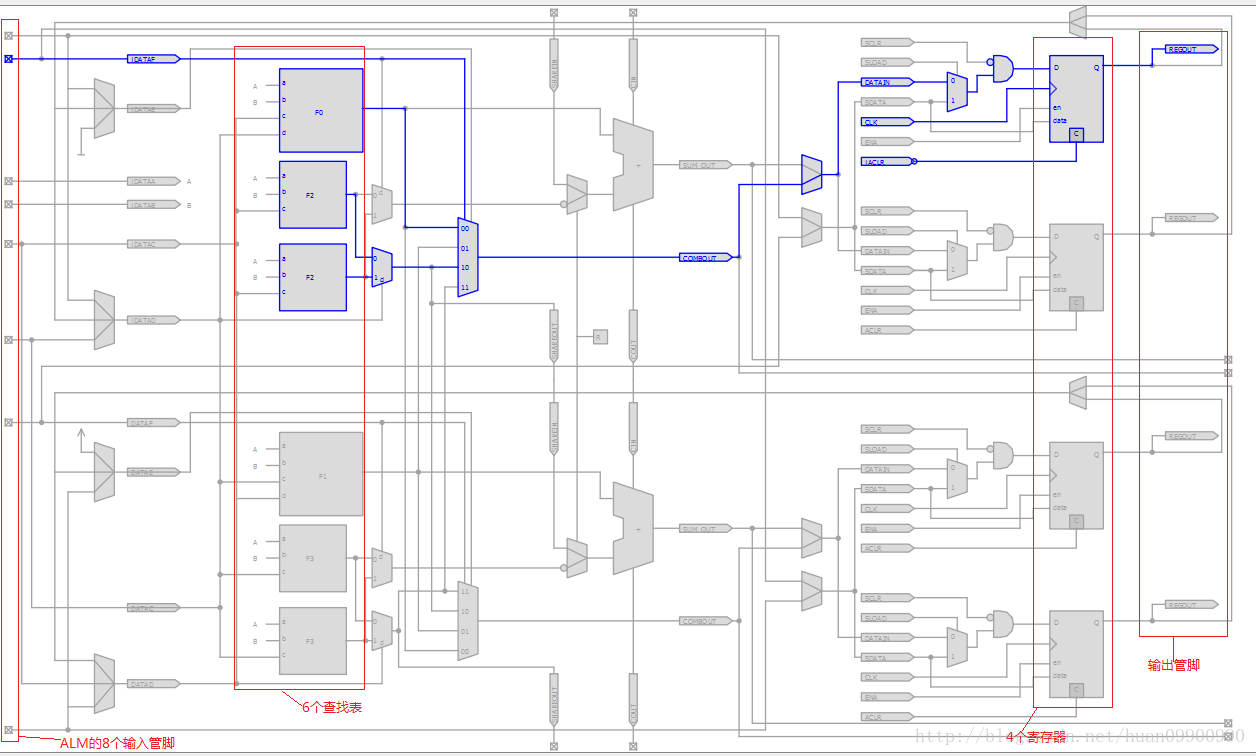Click the blue CLK port
Screen dimensions: 1256x756
tap(887, 122)
